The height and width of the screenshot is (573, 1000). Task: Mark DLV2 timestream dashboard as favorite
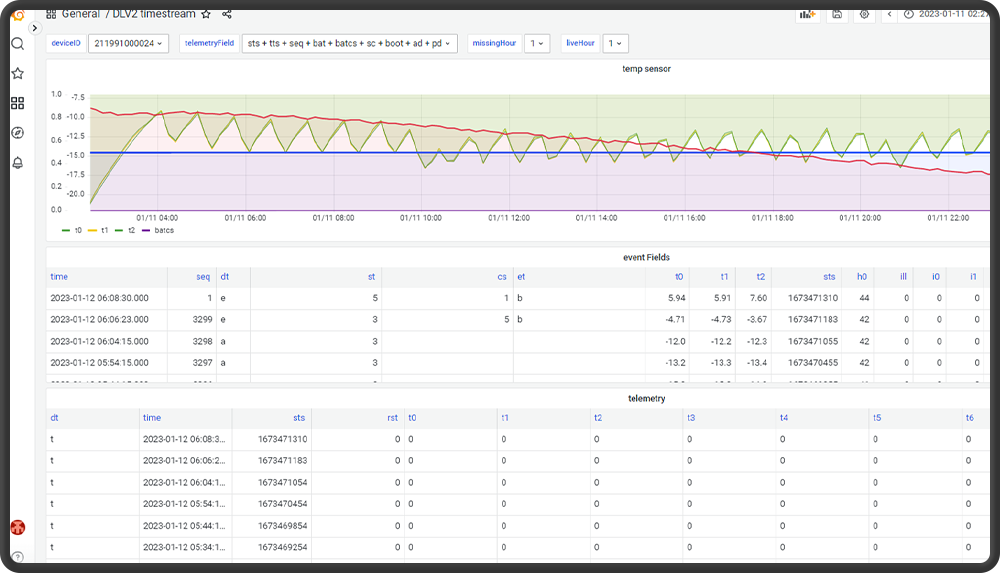click(206, 14)
